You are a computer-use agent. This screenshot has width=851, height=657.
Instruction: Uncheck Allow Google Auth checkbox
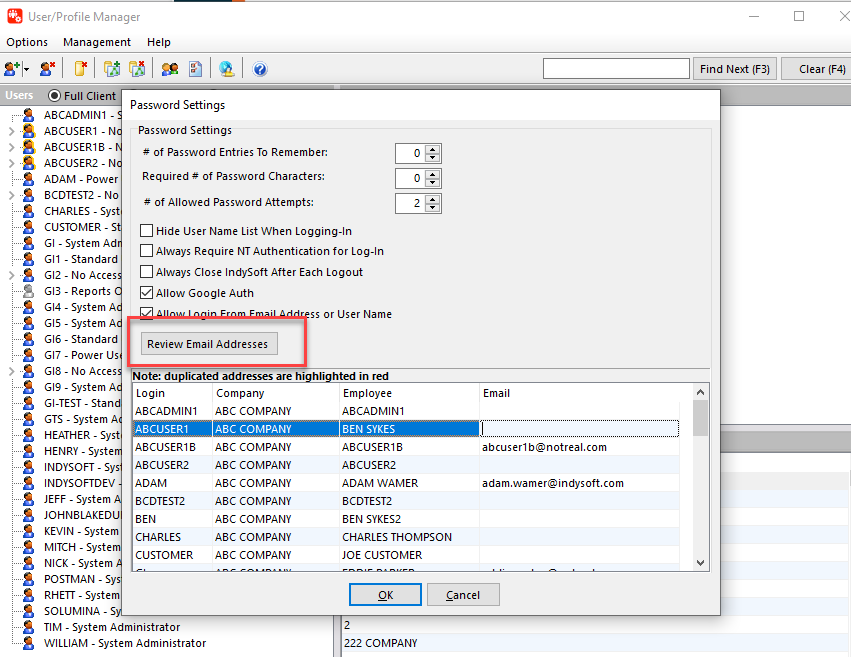(147, 293)
